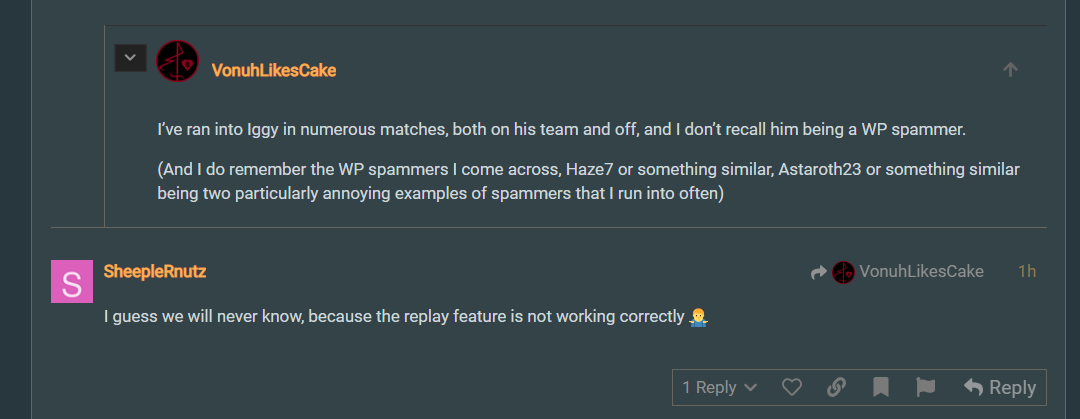Click the chevron beside 1 Reply
The height and width of the screenshot is (419, 1080).
click(751, 387)
